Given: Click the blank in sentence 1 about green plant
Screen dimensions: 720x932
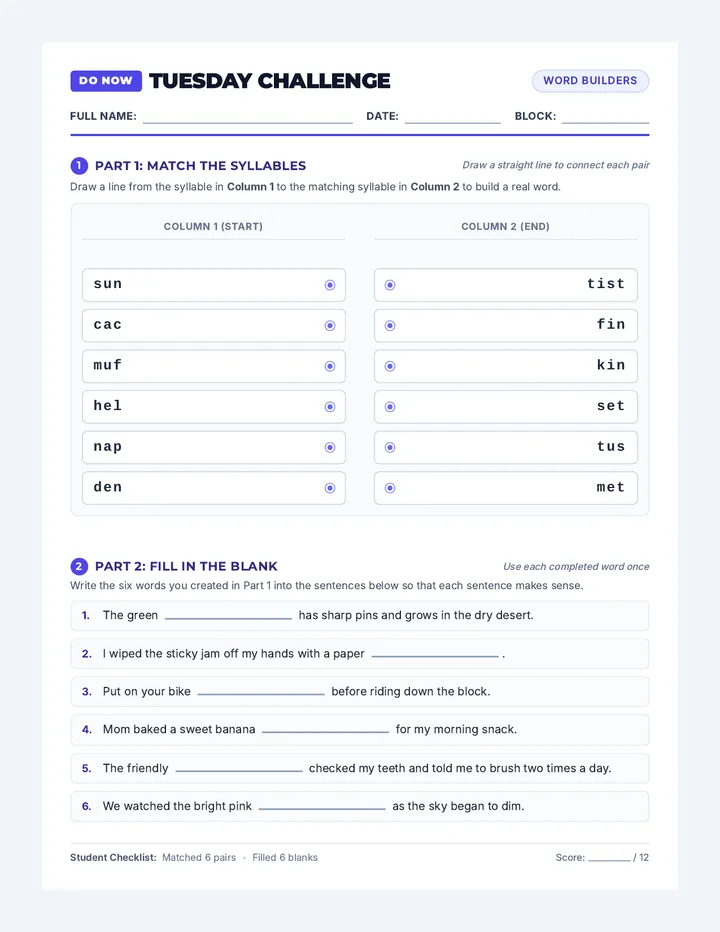Looking at the screenshot, I should point(228,616).
